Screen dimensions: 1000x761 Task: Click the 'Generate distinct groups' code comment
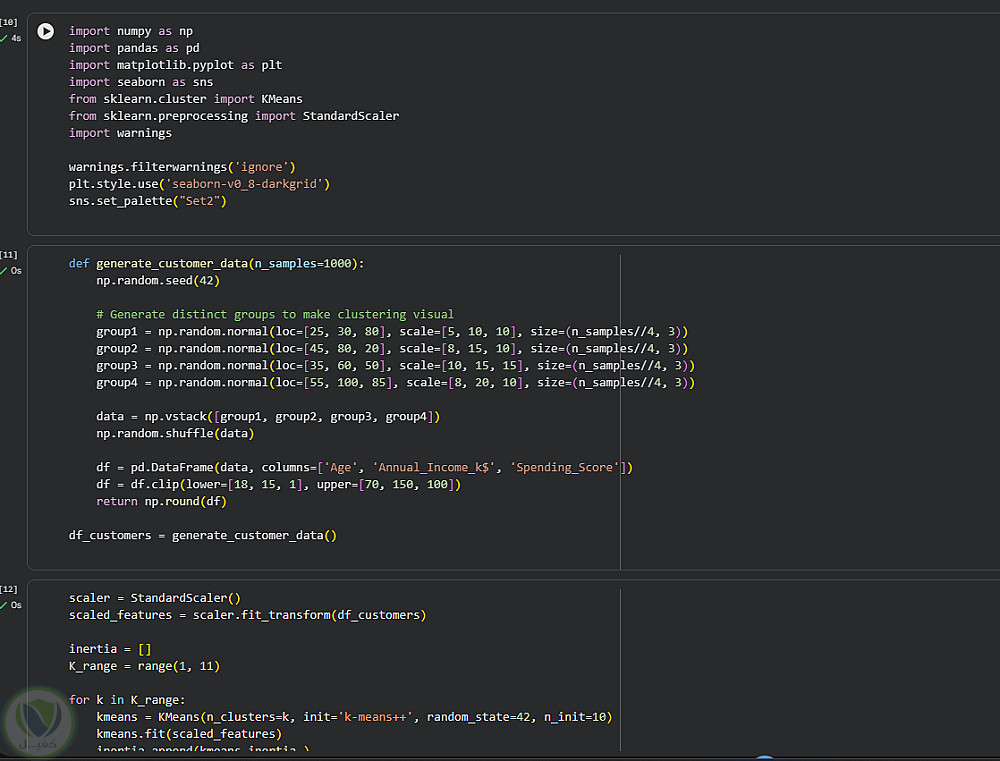[275, 314]
